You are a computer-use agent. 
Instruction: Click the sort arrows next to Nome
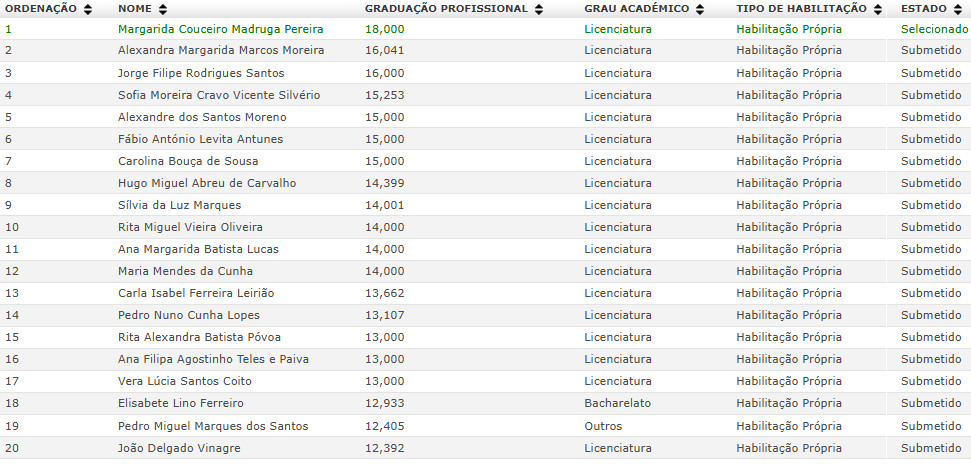click(163, 9)
